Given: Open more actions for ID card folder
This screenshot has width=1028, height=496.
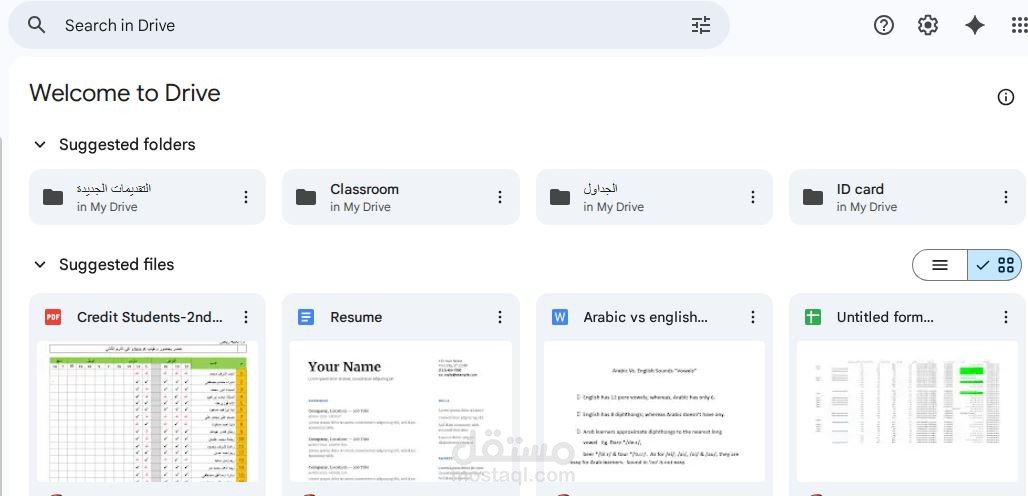Looking at the screenshot, I should click(x=1006, y=197).
